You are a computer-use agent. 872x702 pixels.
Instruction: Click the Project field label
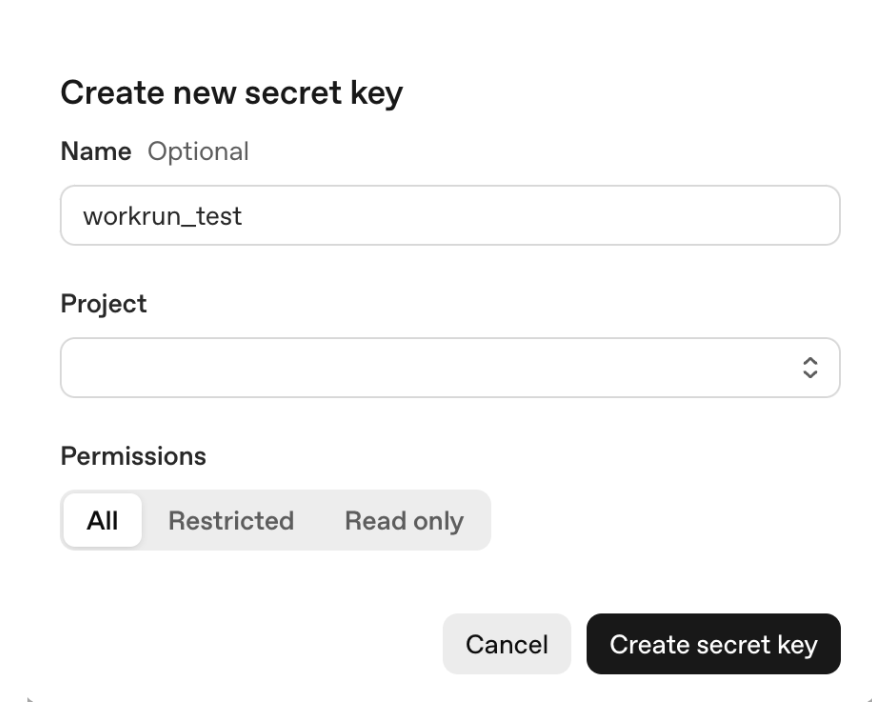[x=104, y=304]
